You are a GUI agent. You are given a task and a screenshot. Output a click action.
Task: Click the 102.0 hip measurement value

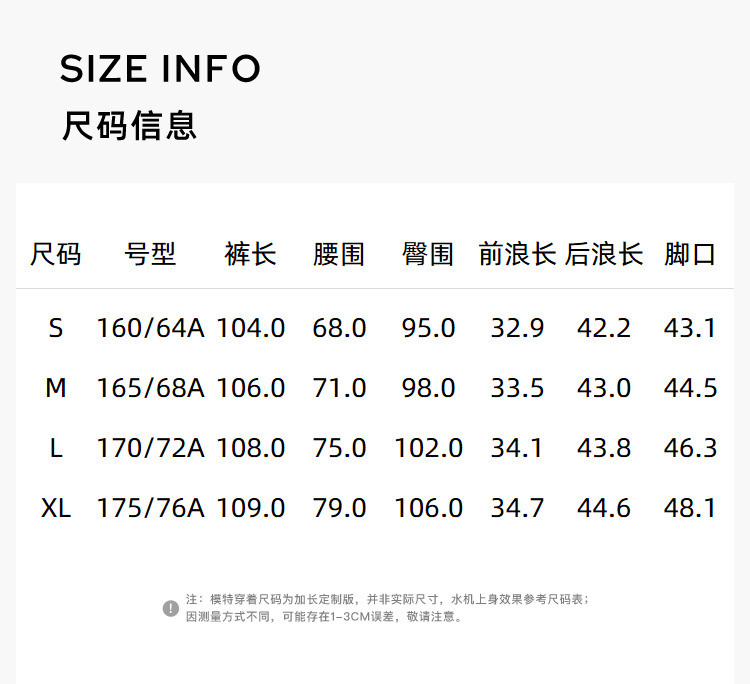point(428,448)
